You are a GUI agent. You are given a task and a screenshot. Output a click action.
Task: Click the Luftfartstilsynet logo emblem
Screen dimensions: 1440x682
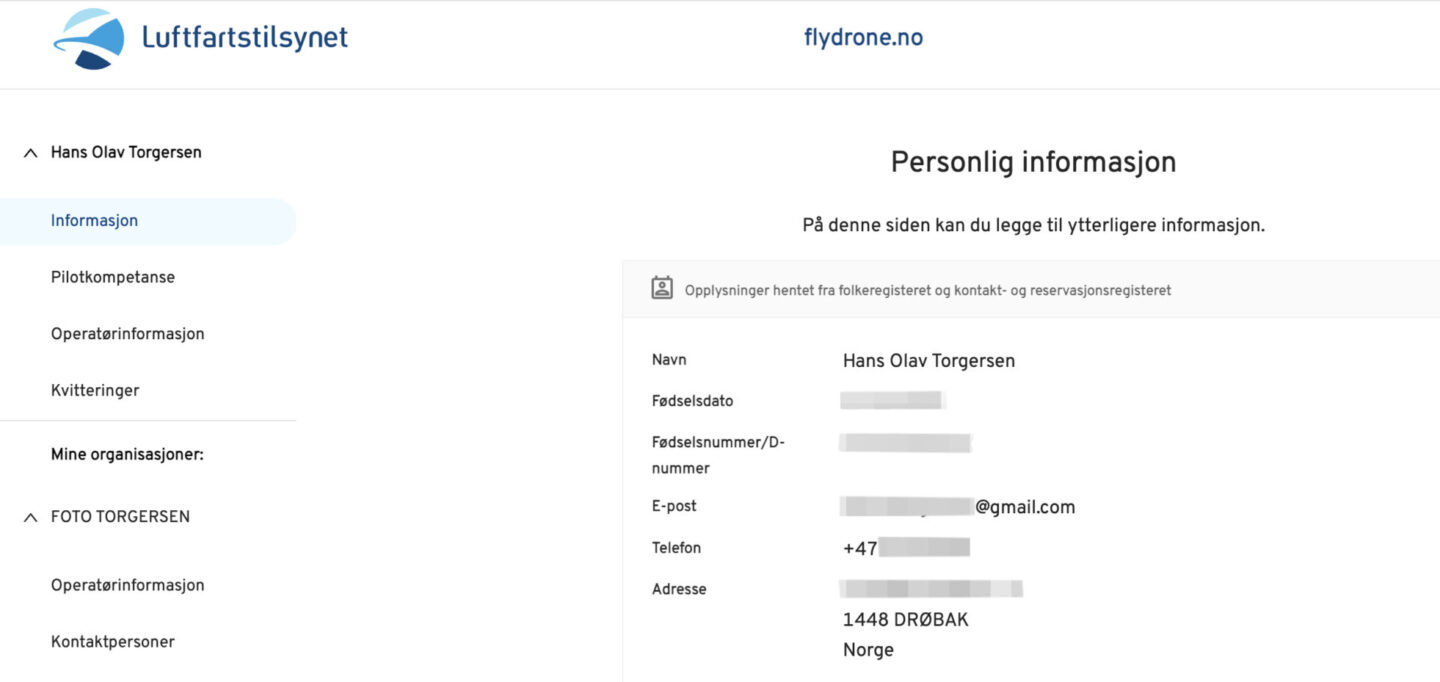point(89,39)
